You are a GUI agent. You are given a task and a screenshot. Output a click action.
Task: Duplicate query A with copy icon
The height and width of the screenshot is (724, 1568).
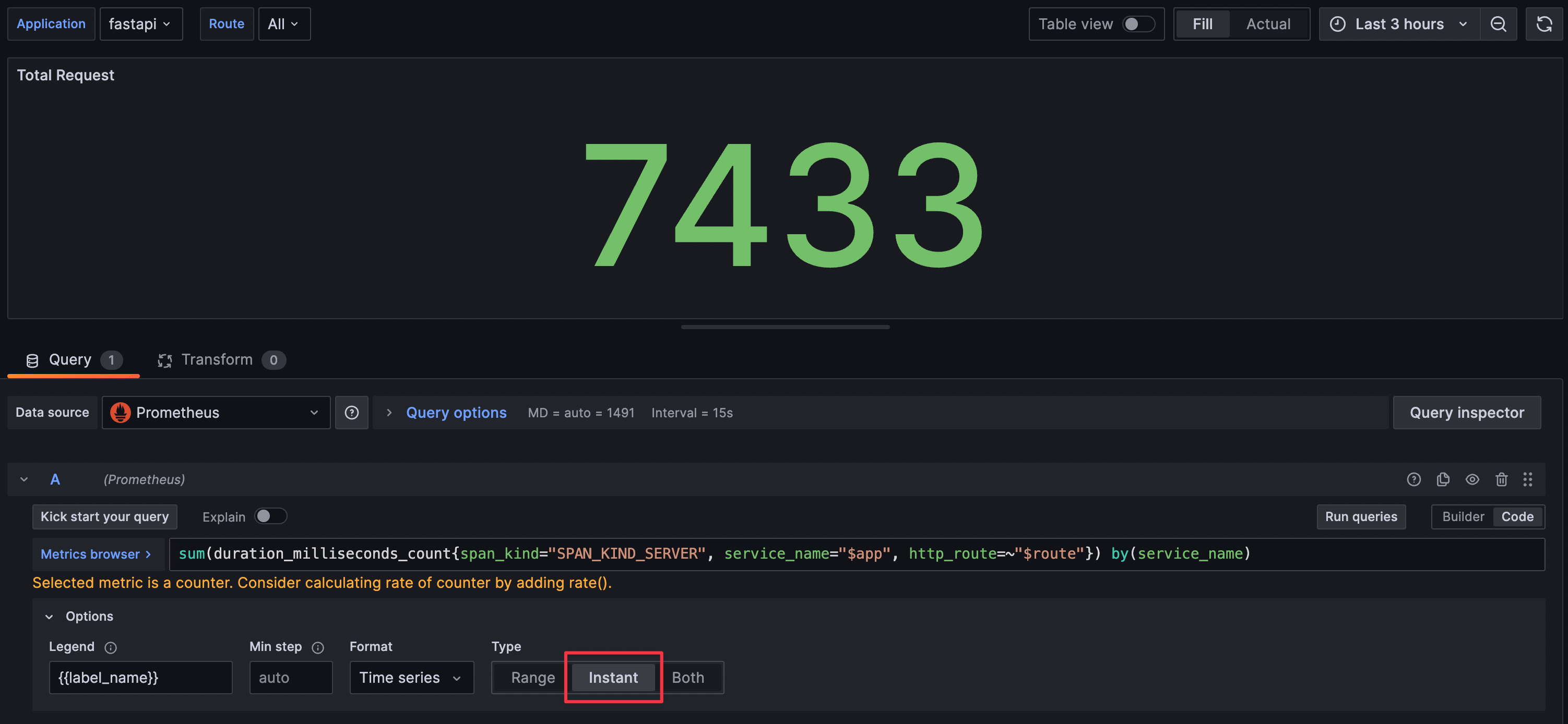pyautogui.click(x=1443, y=479)
